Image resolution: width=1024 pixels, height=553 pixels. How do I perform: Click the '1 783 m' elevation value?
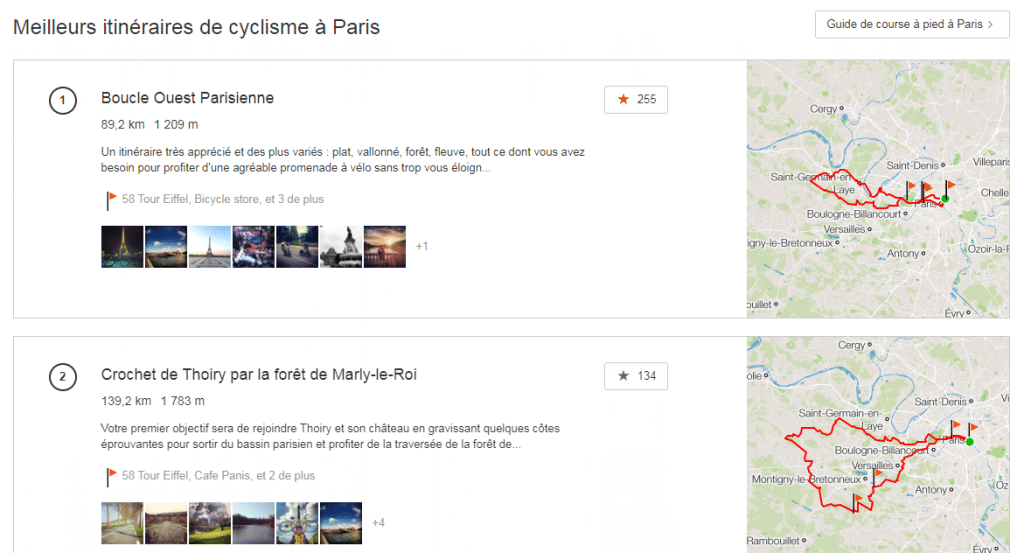click(183, 401)
